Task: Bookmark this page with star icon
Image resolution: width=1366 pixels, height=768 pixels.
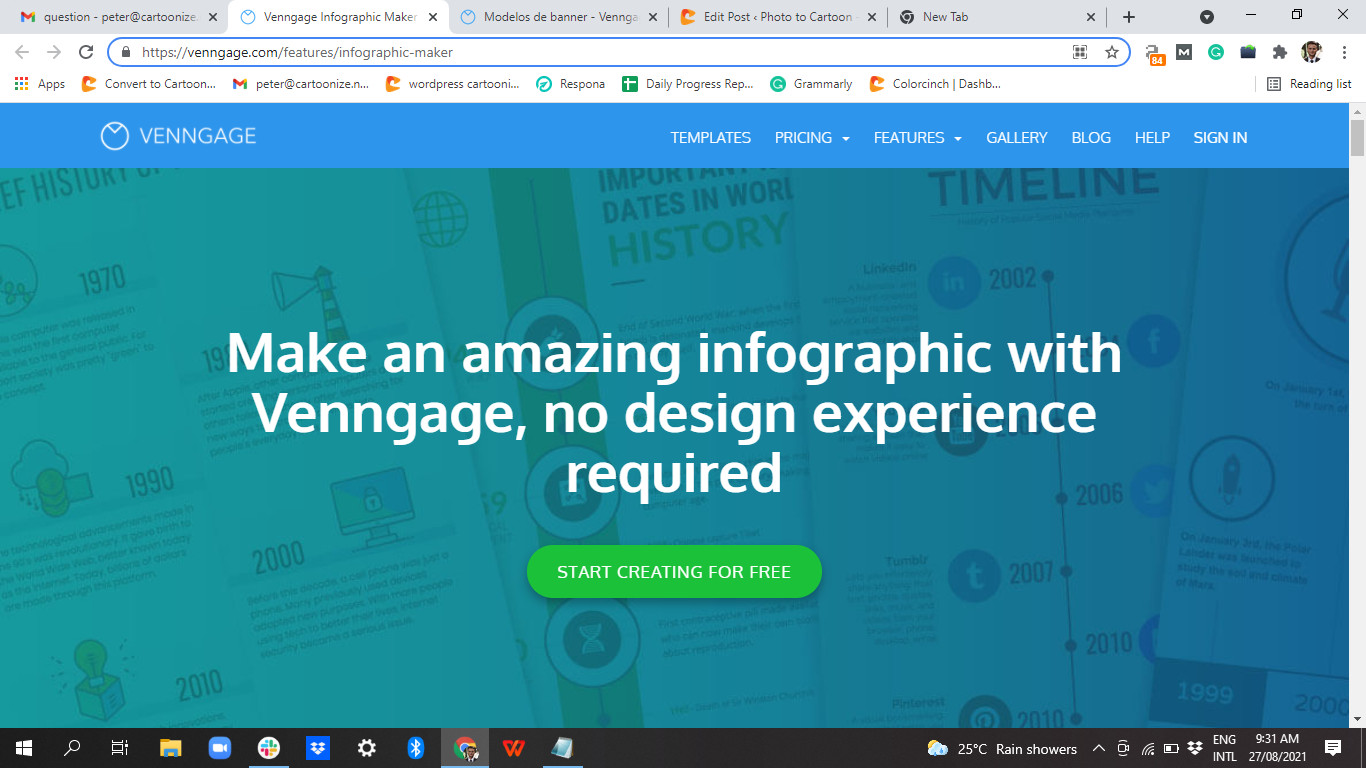Action: [x=1112, y=52]
